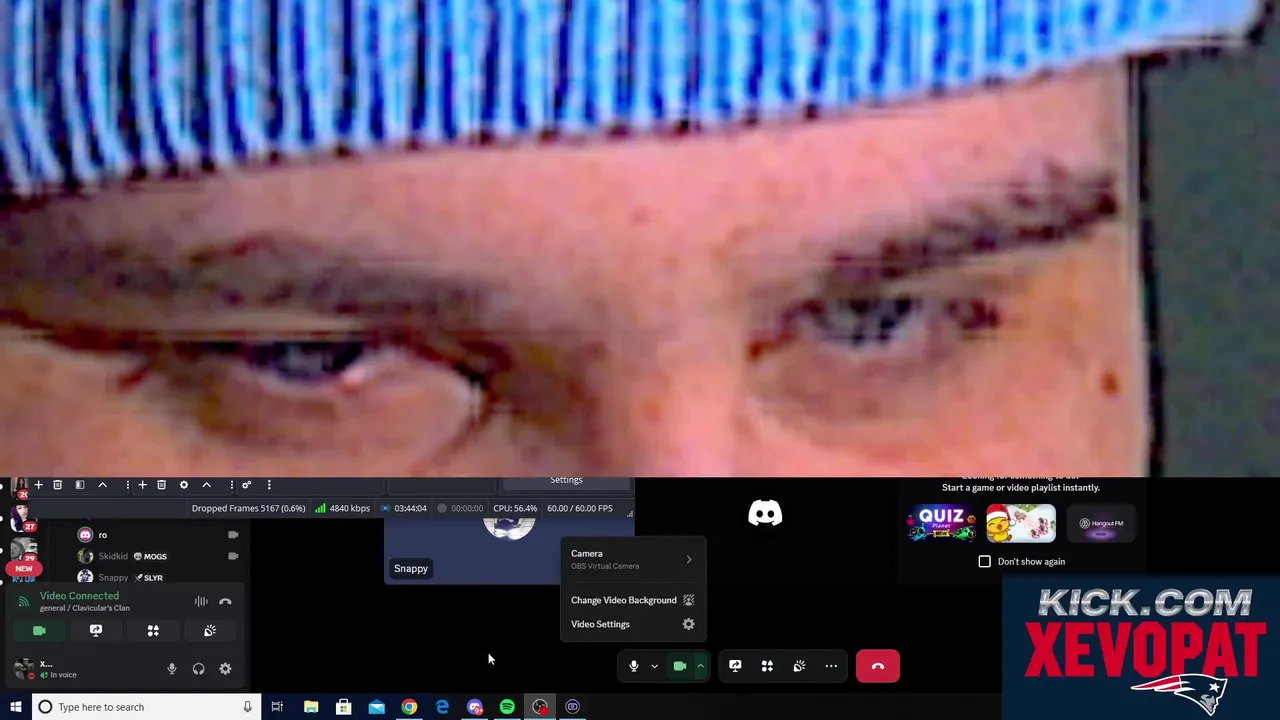Open the Windows Start menu
The width and height of the screenshot is (1280, 720).
(x=15, y=707)
